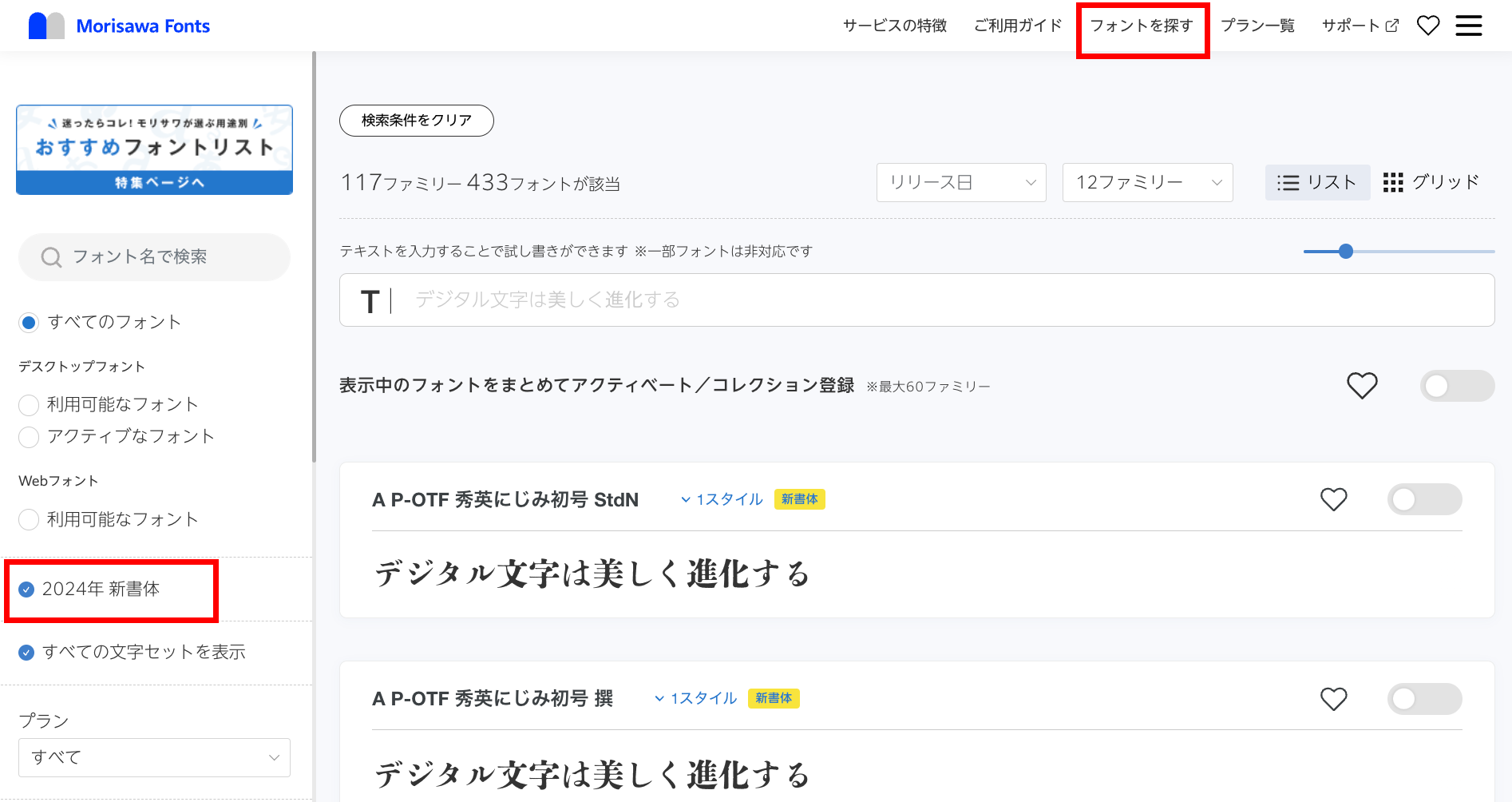Screen dimensions: 1512x802
Task: Favorite A P-OTF 秀英にじみ初号 撰 font
Action: [x=1333, y=699]
